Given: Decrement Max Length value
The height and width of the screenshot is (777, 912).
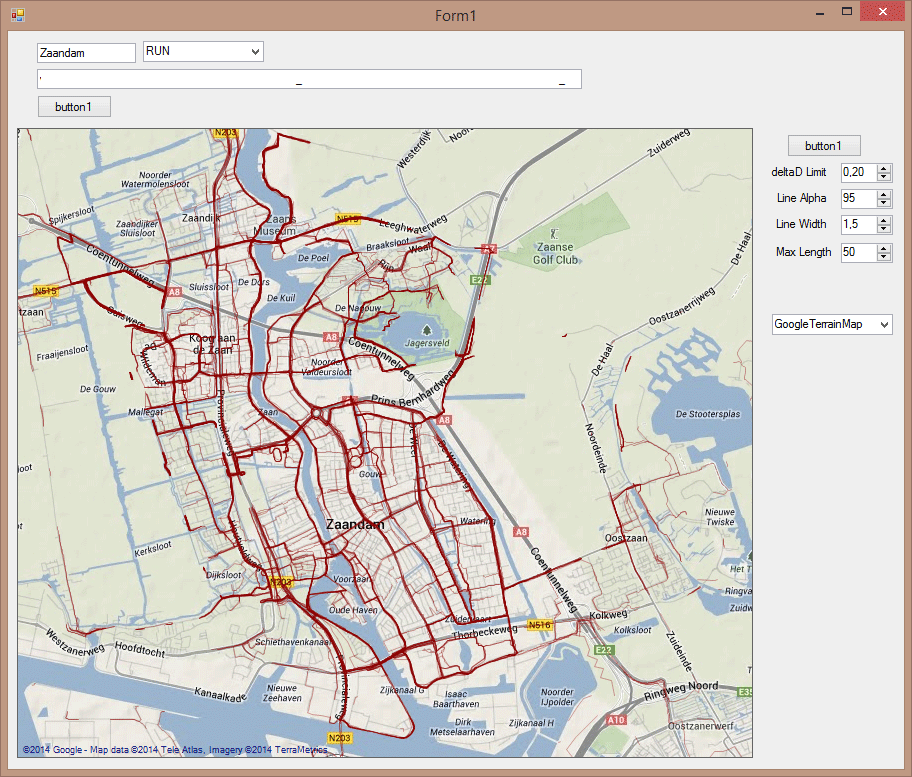Looking at the screenshot, I should coord(883,257).
